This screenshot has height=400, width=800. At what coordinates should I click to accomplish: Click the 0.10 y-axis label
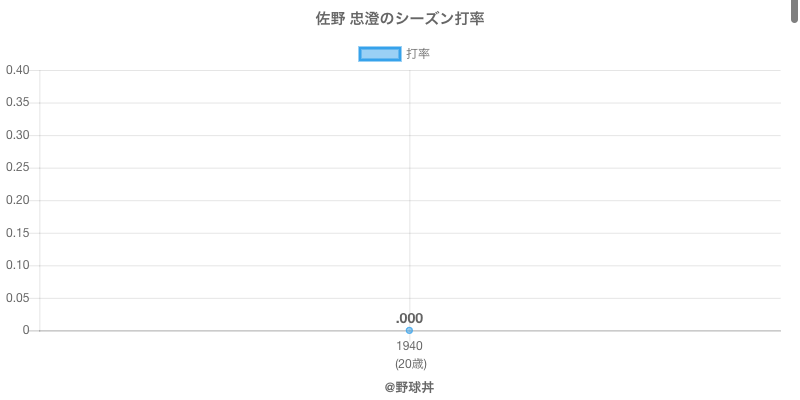pos(17,265)
